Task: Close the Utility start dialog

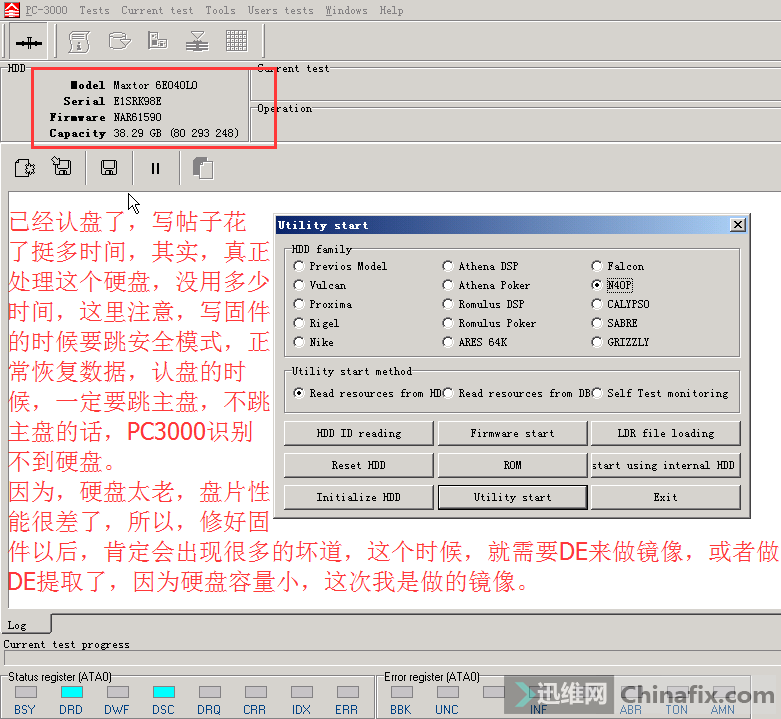Action: point(738,225)
